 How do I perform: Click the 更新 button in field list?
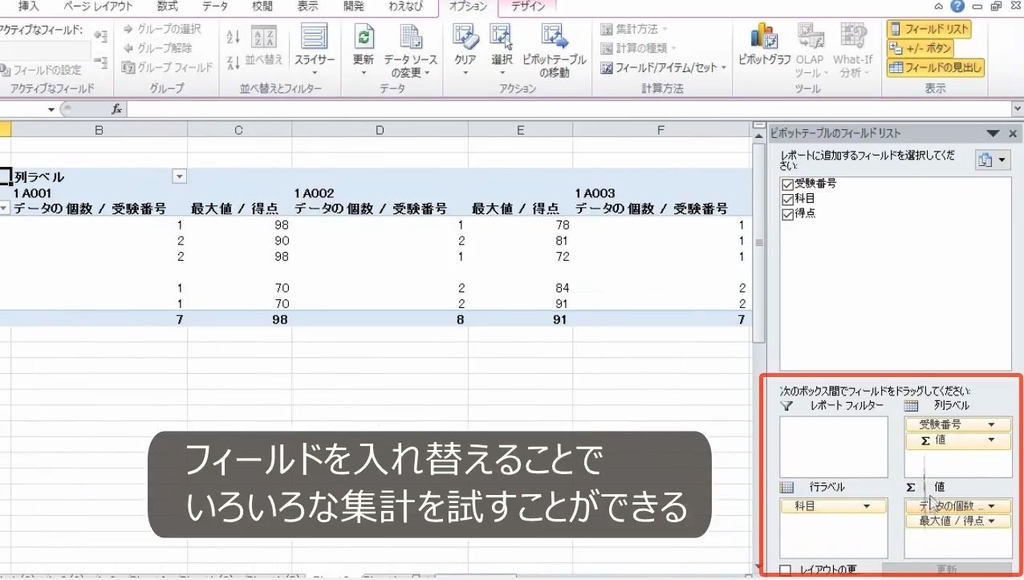[947, 570]
